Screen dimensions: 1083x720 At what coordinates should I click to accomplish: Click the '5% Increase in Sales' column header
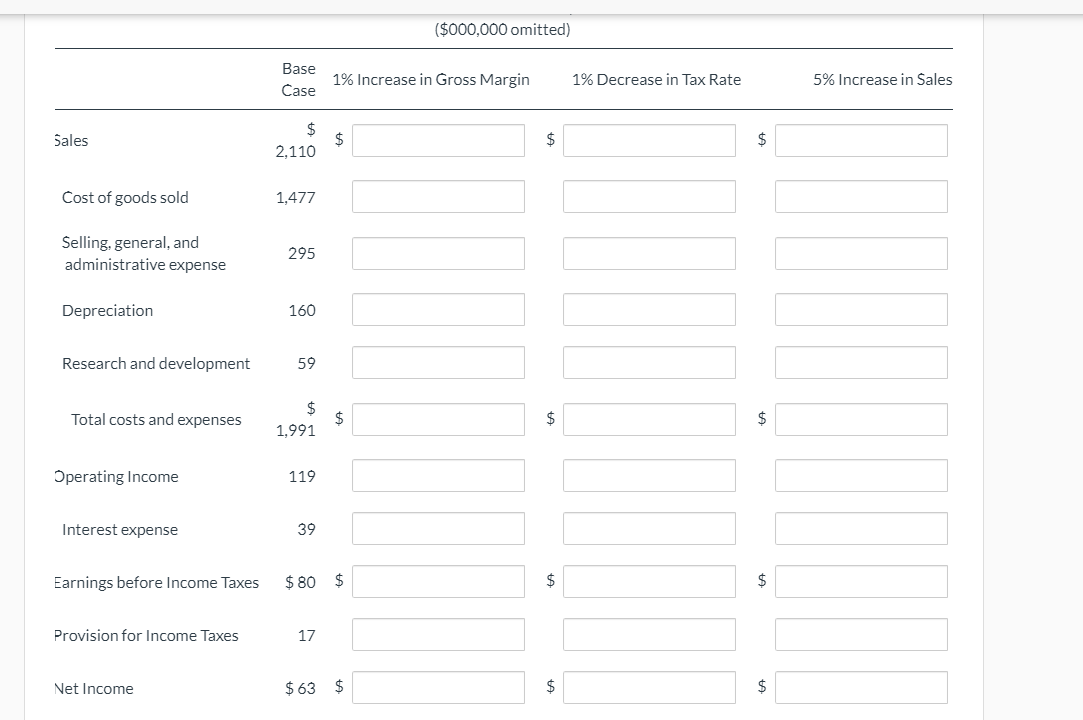pyautogui.click(x=883, y=79)
